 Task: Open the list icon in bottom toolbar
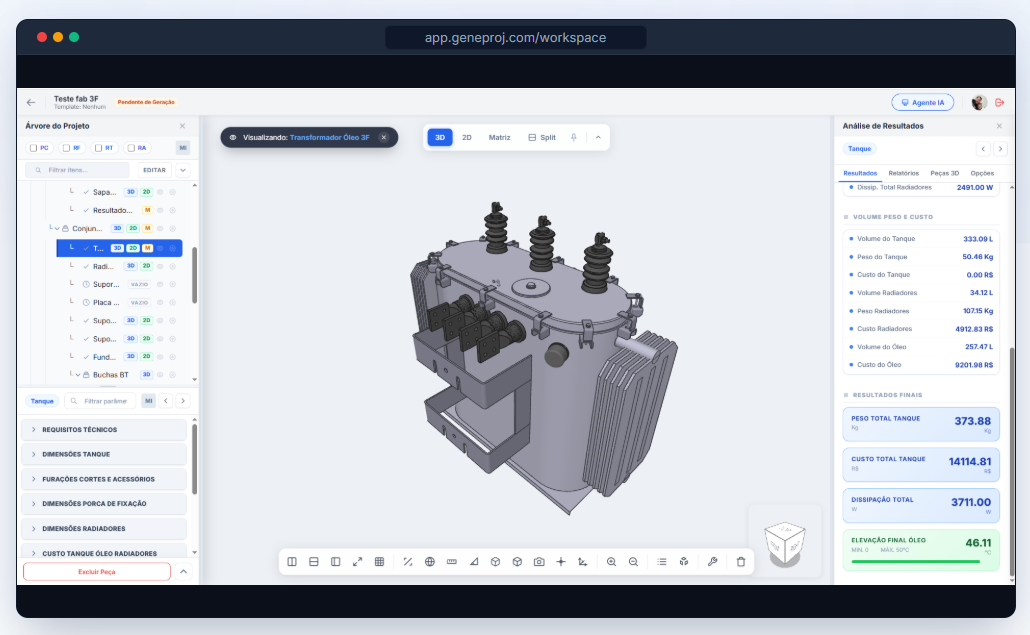tap(661, 561)
